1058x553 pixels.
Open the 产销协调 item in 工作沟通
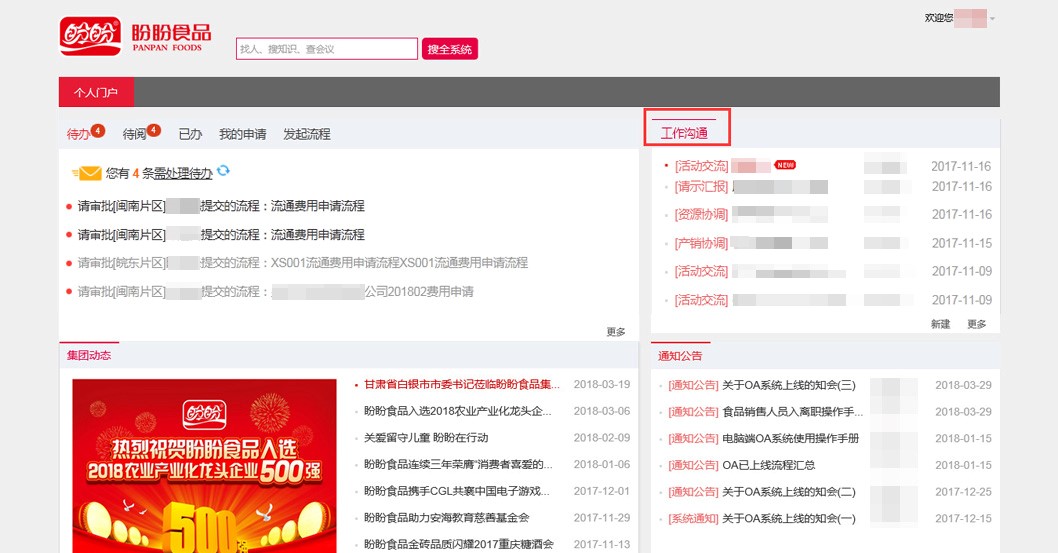[701, 243]
